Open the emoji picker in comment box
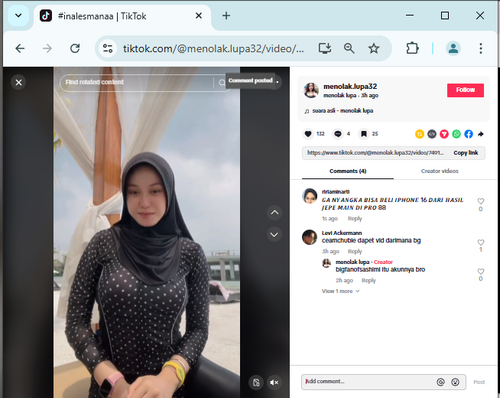Screen dimensions: 500x398 (455, 382)
